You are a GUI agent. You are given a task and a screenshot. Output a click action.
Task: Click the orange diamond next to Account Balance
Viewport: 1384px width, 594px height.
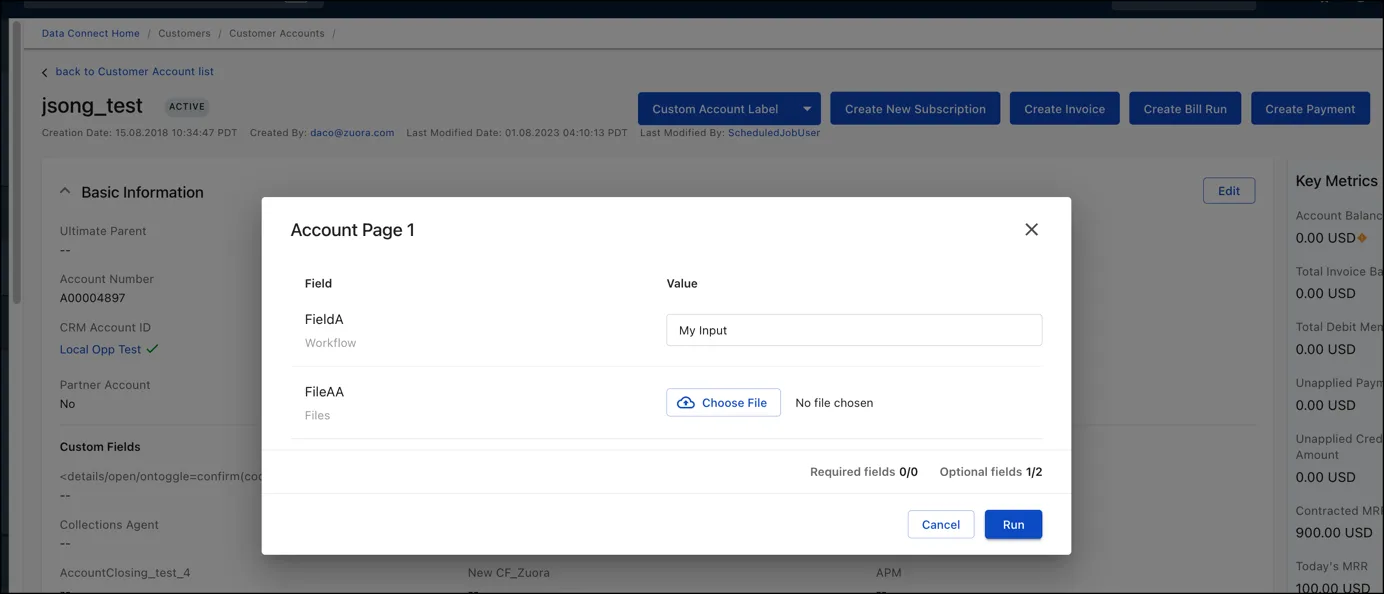[1361, 238]
